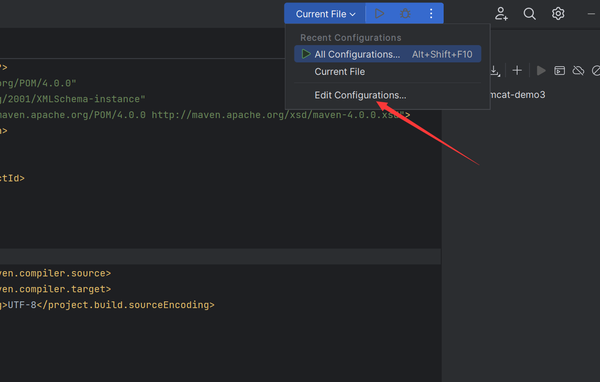Add a Maven project with the plus icon

click(517, 70)
